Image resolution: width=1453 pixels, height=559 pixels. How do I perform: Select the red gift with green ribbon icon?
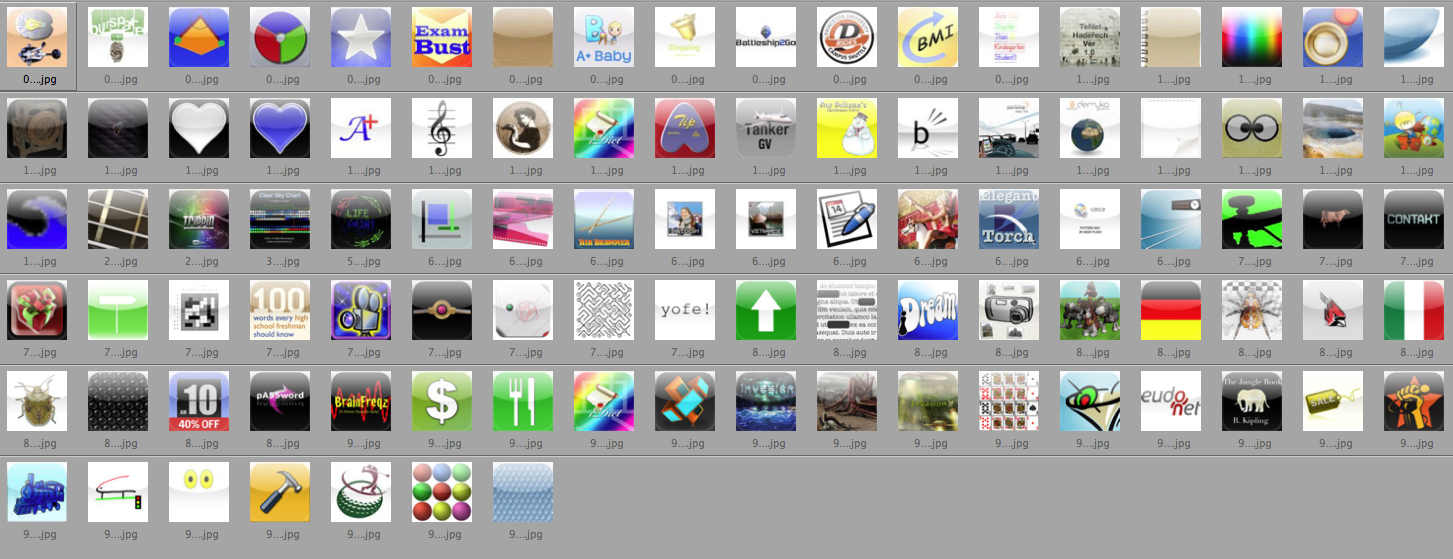[37, 310]
